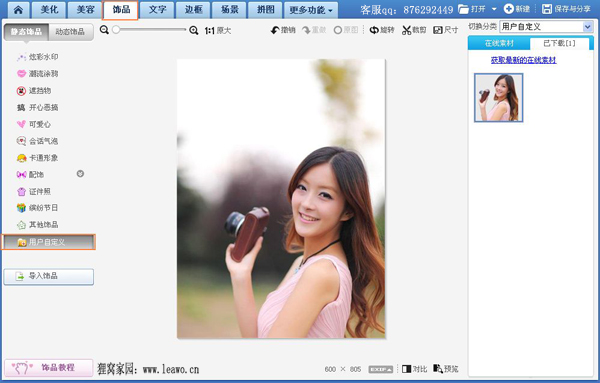Viewport: 600px width, 383px height.
Task: Switch to 动态饰品 tab
Action: tap(70, 32)
